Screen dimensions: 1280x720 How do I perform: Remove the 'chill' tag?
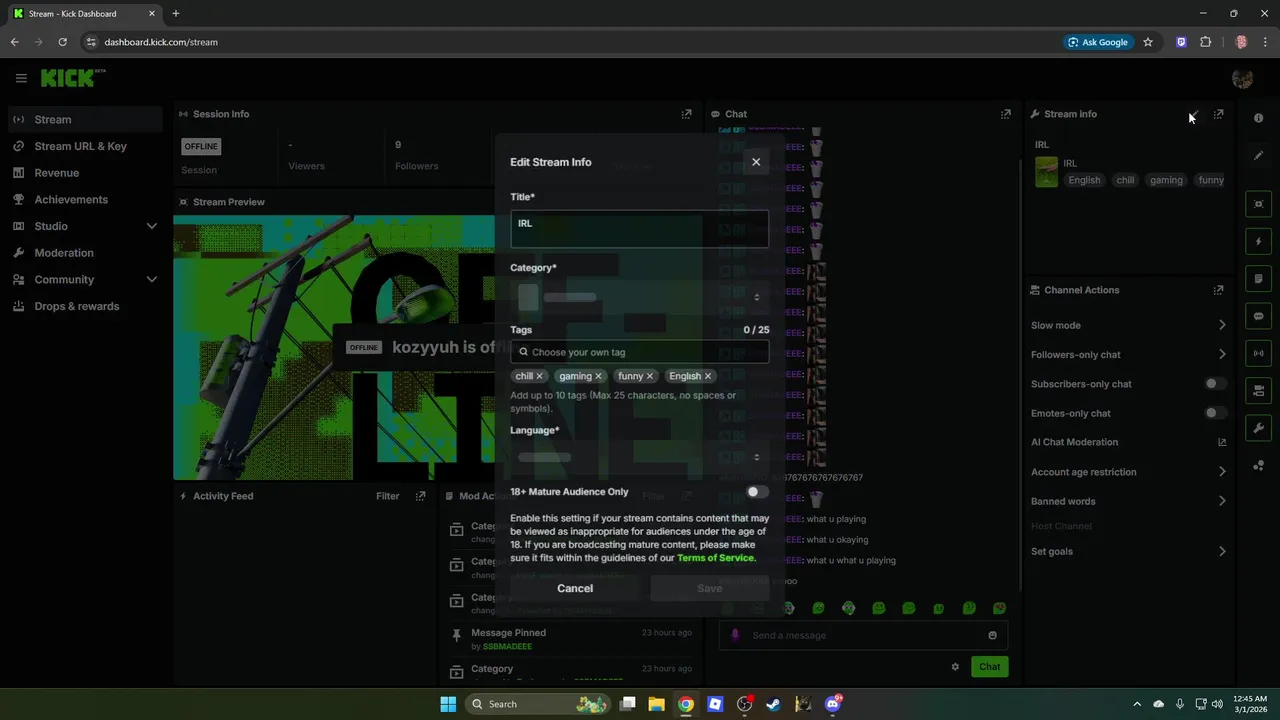(x=539, y=376)
